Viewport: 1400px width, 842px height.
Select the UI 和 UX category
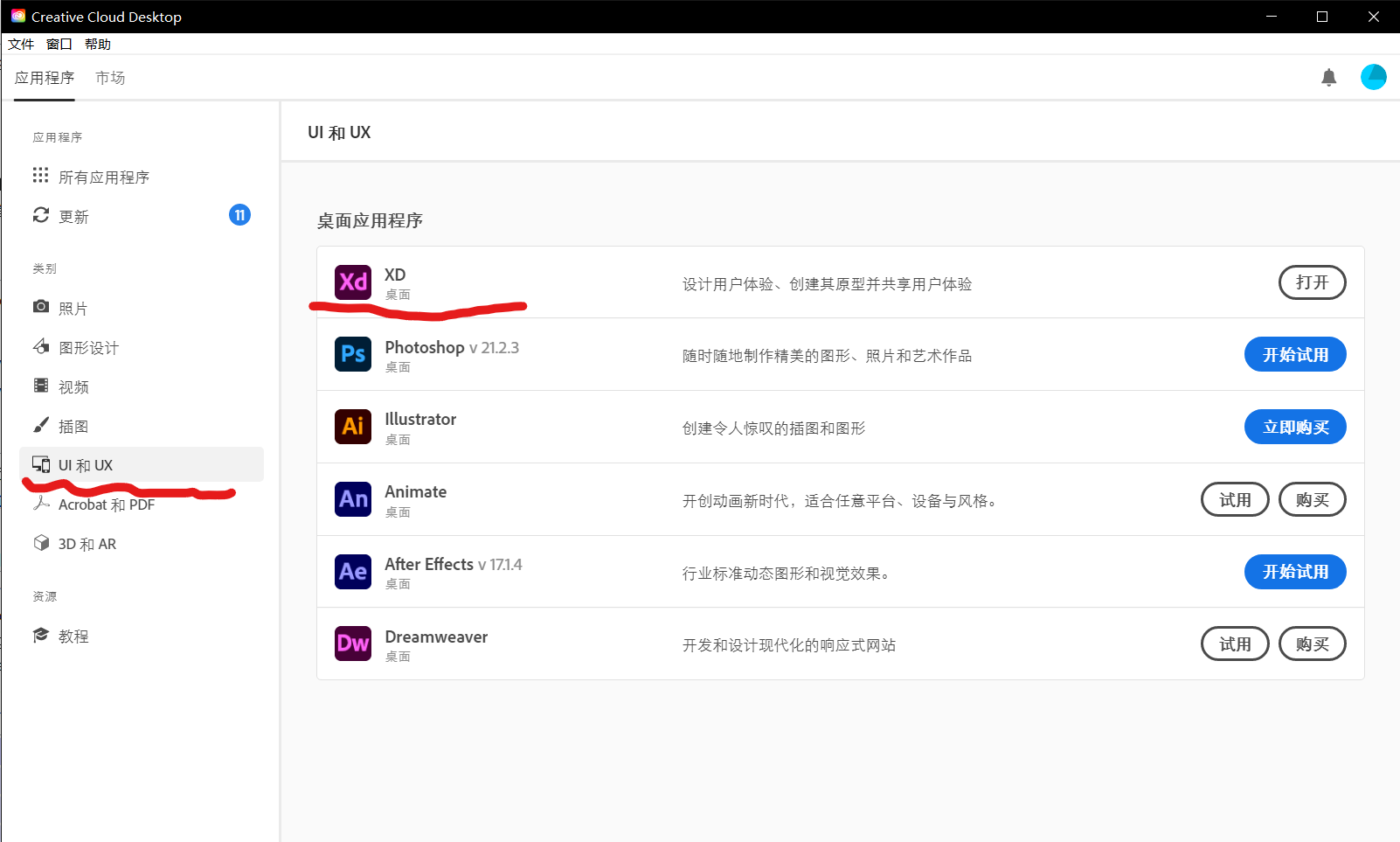pos(142,464)
